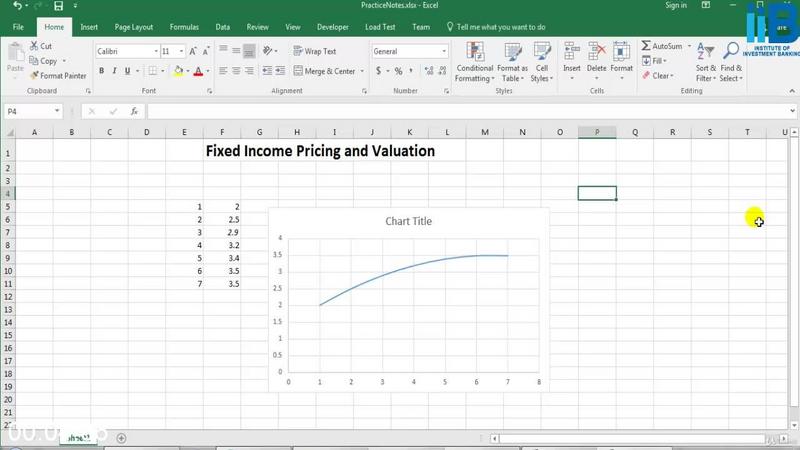
Task: Select the Format Painter brush
Action: coord(34,76)
